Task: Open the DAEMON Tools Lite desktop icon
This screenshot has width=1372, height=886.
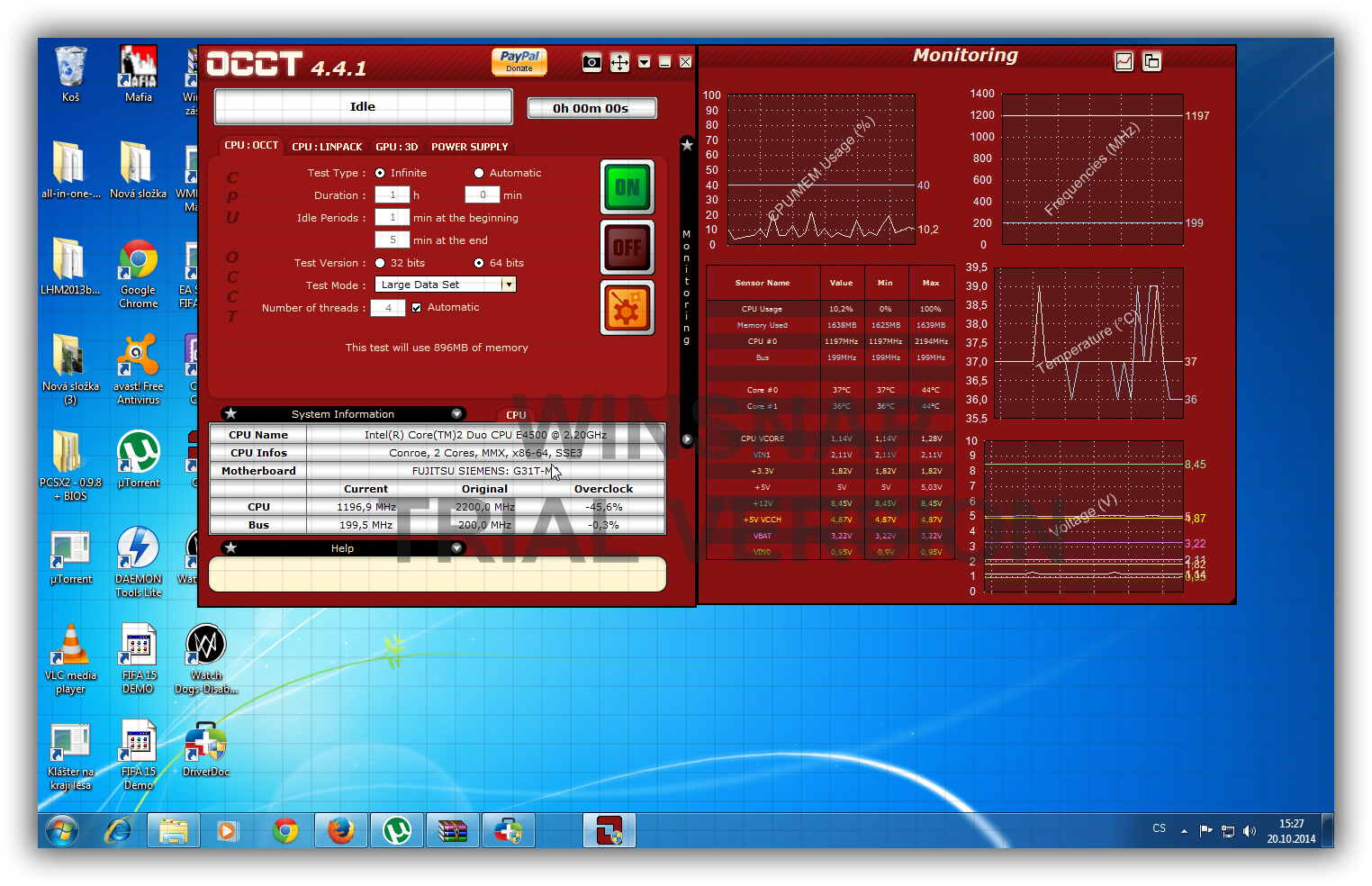Action: pyautogui.click(x=139, y=563)
